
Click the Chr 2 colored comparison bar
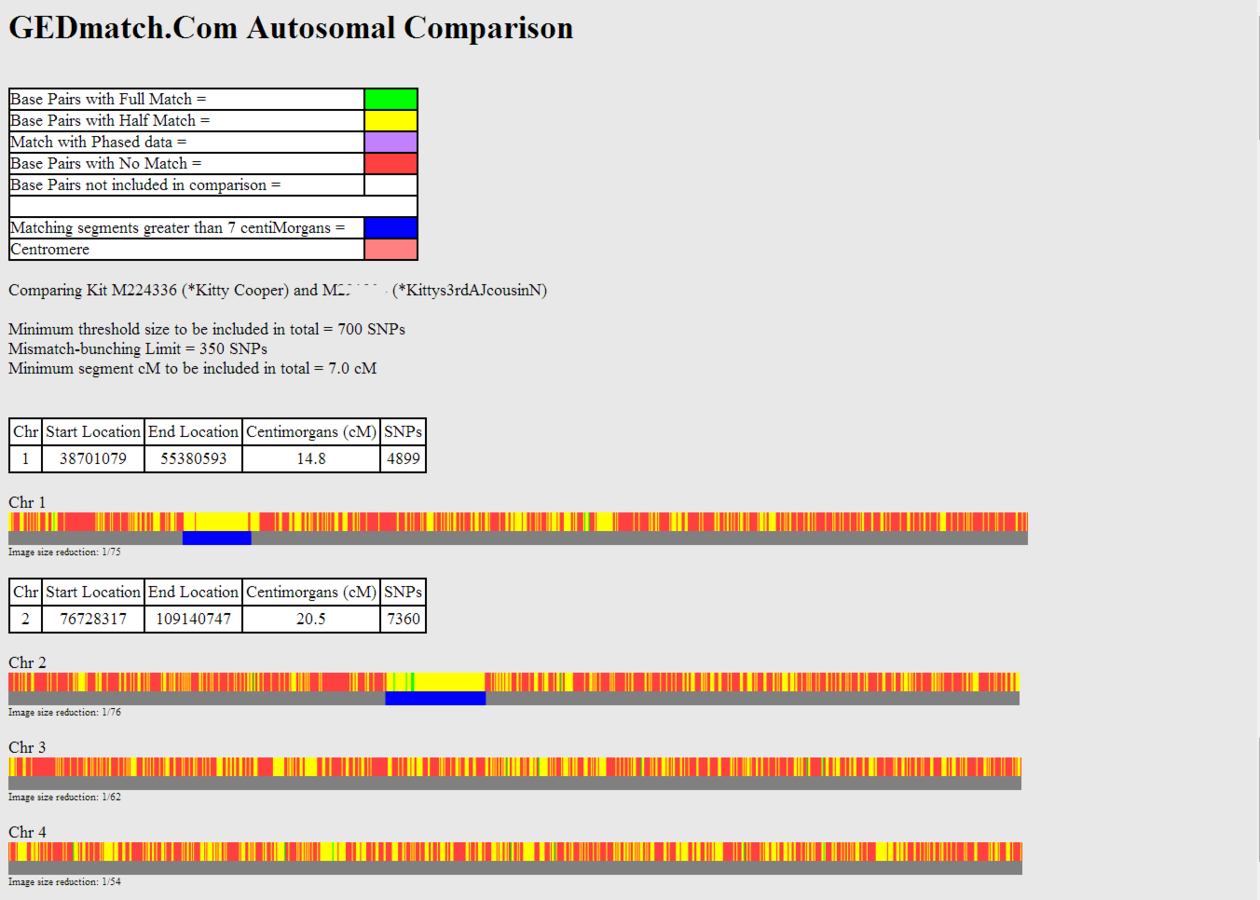coord(514,682)
